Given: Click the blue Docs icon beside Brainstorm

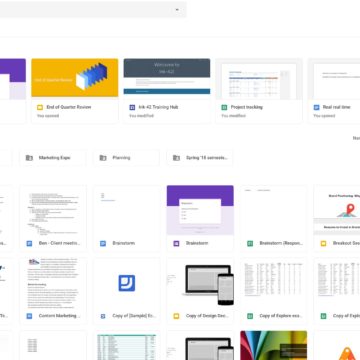Looking at the screenshot, I should click(x=103, y=243).
